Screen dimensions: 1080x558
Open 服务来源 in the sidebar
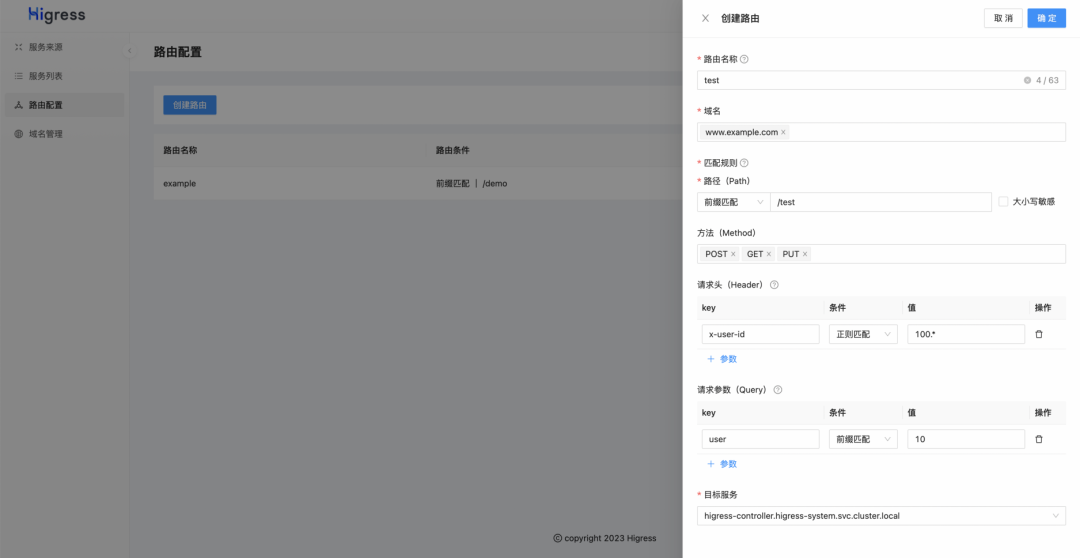coord(46,47)
